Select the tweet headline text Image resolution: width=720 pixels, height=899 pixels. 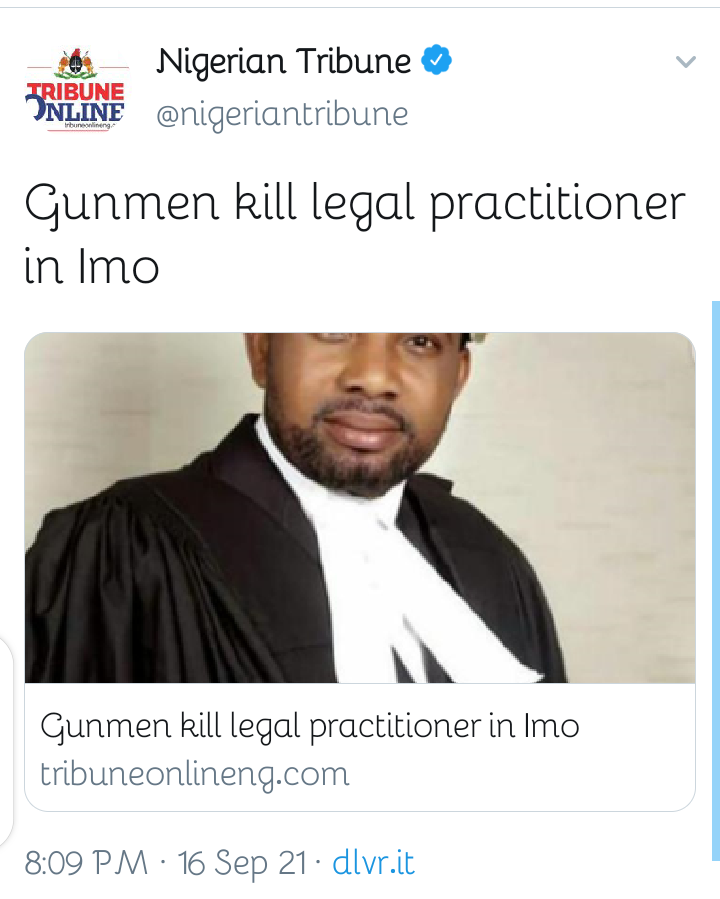coord(355,234)
